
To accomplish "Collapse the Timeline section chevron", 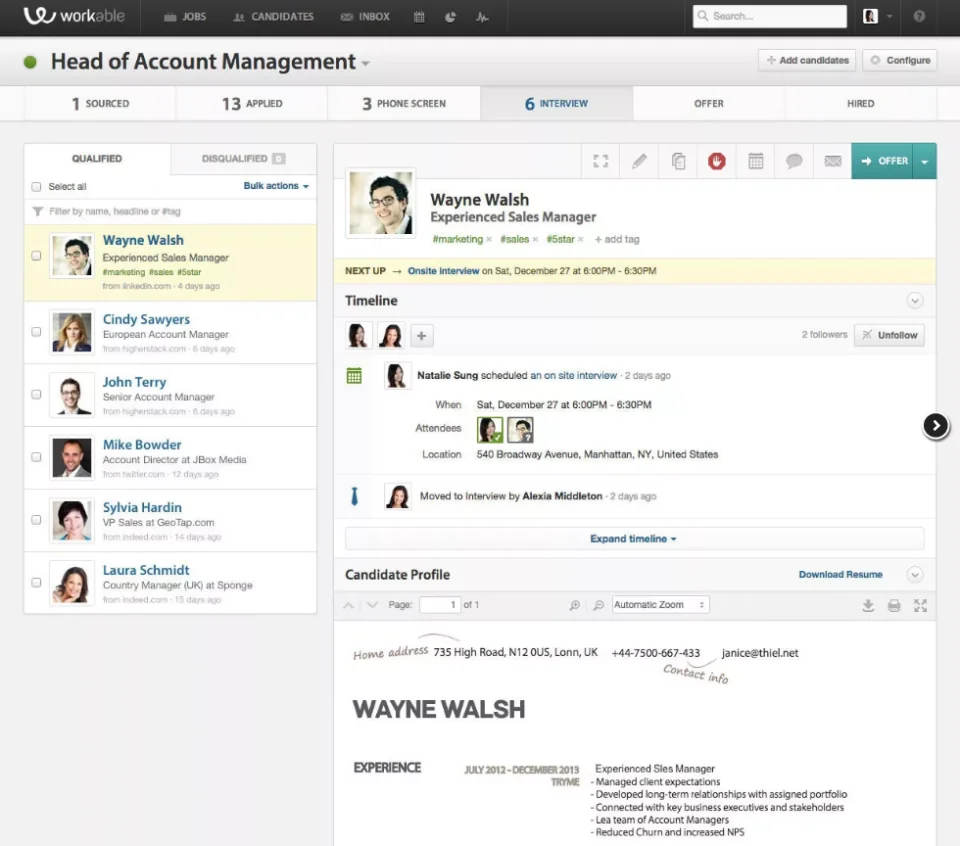I will pos(915,300).
